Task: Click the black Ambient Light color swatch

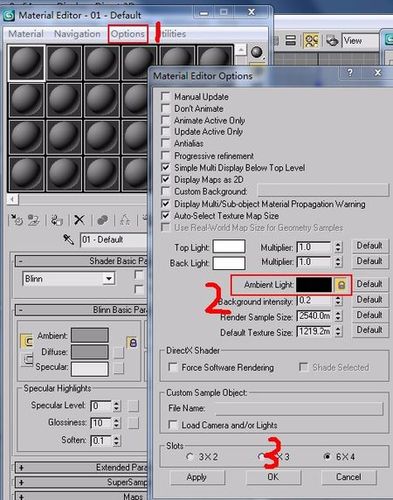Action: point(314,285)
